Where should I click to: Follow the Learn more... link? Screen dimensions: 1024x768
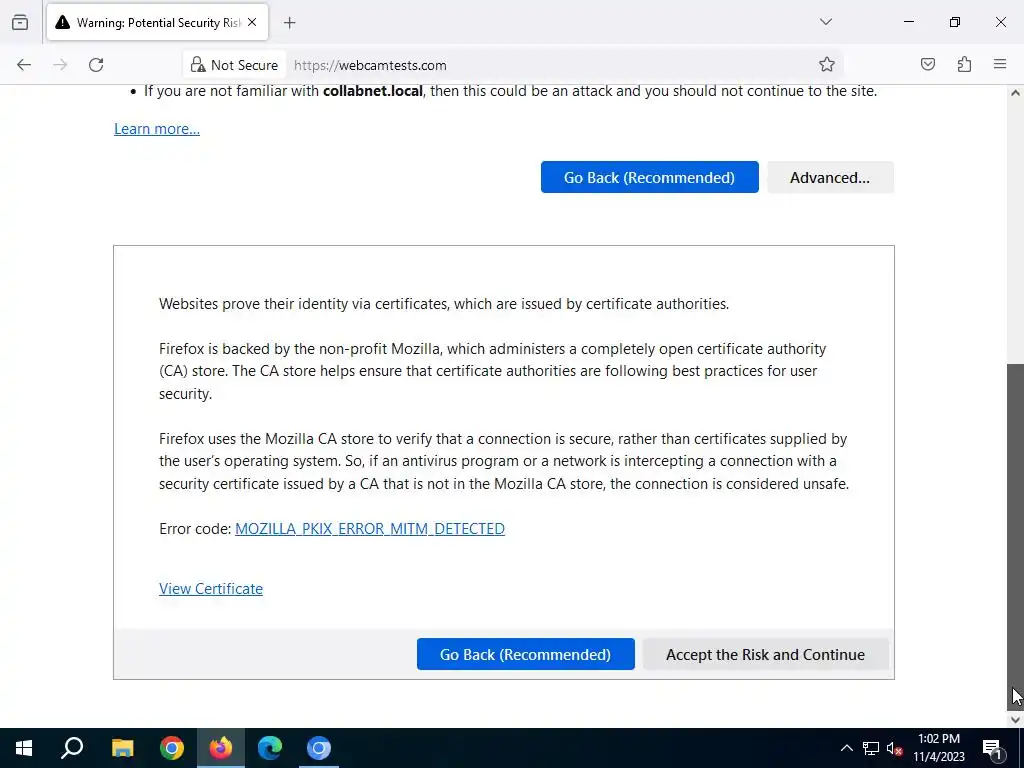point(157,129)
